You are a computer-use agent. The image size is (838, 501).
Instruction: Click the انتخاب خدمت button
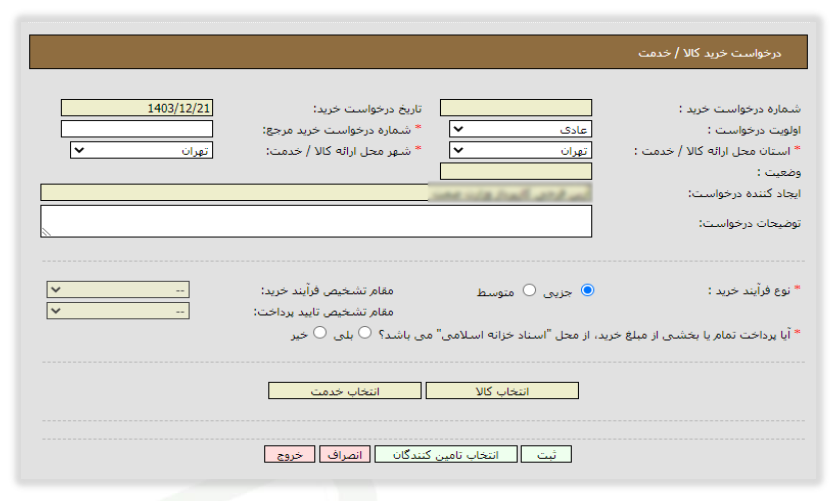pyautogui.click(x=345, y=391)
